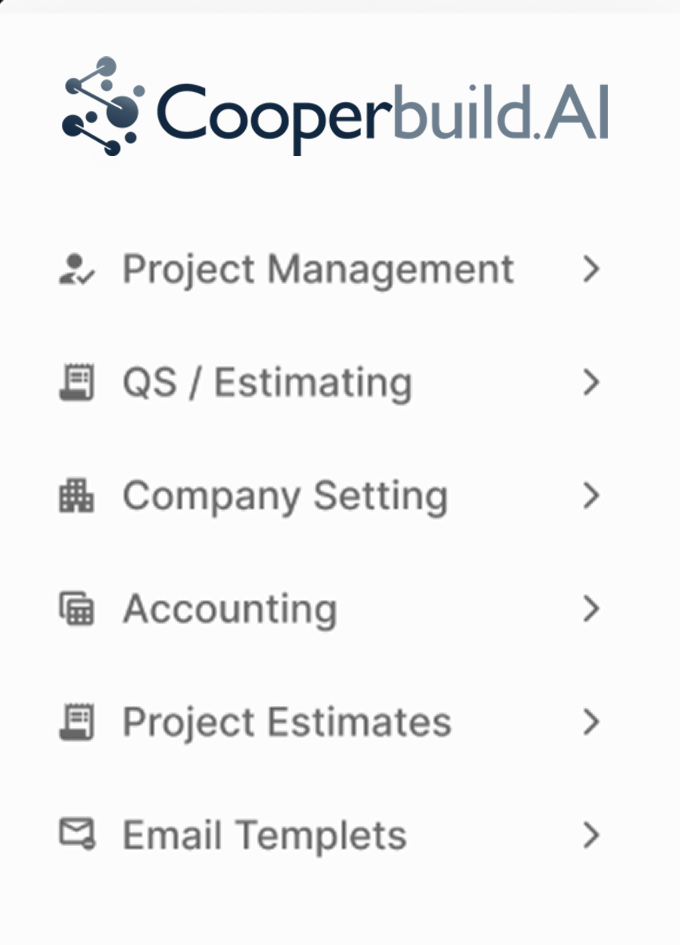Click the Project Management person-check icon

77,270
